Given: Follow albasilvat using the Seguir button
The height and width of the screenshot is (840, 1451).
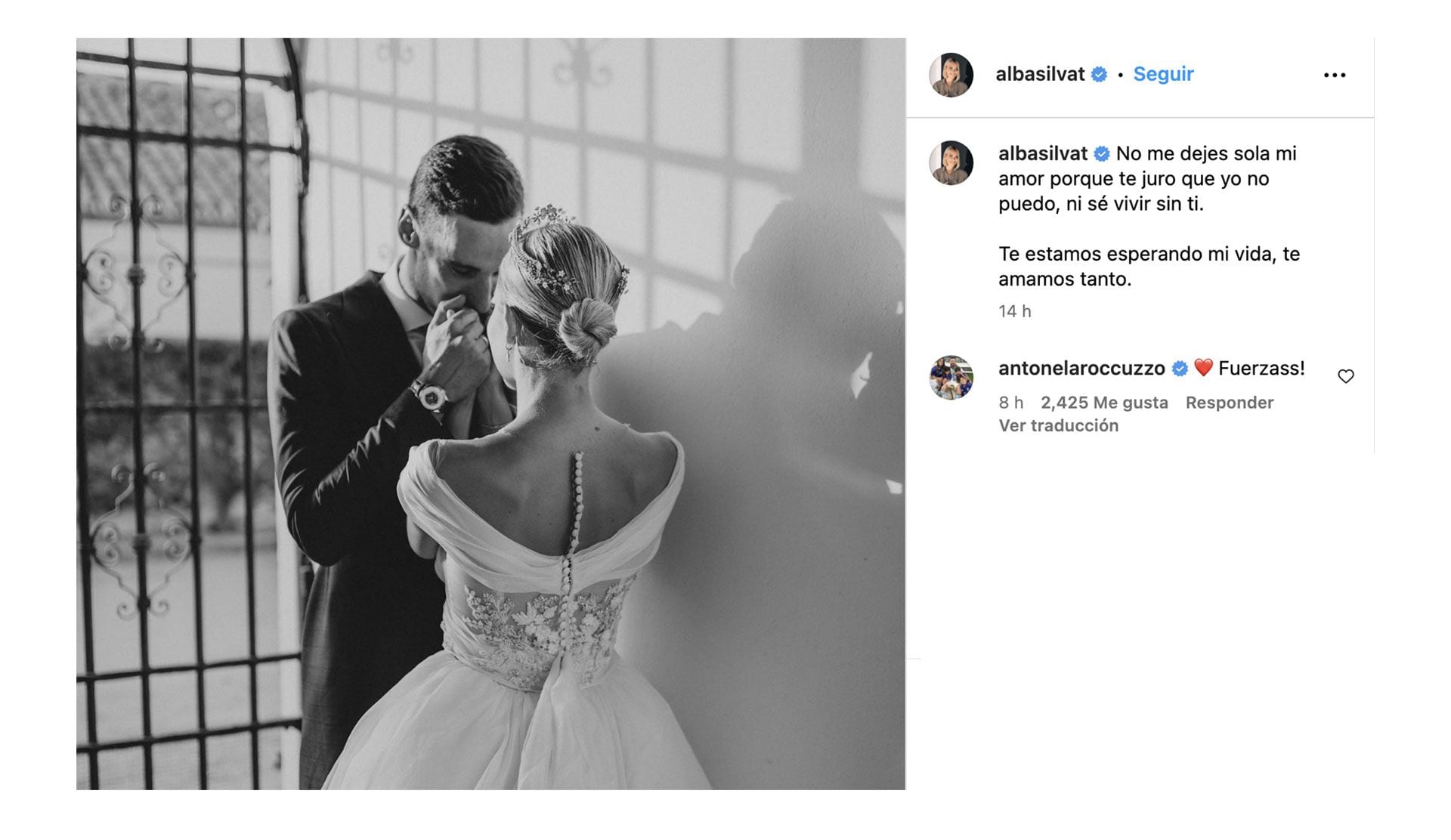Looking at the screenshot, I should click(x=1163, y=74).
